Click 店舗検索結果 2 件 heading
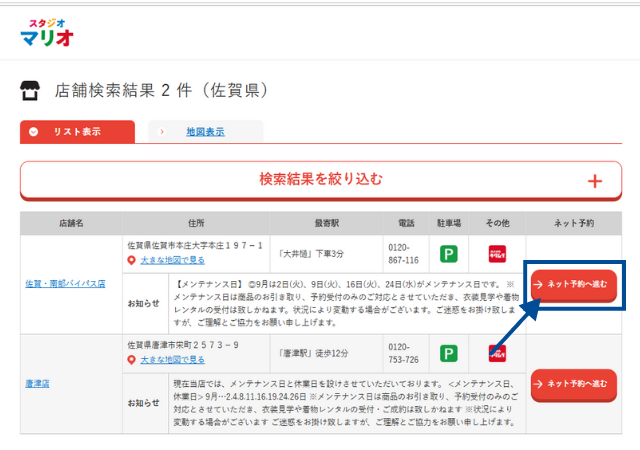 point(162,91)
